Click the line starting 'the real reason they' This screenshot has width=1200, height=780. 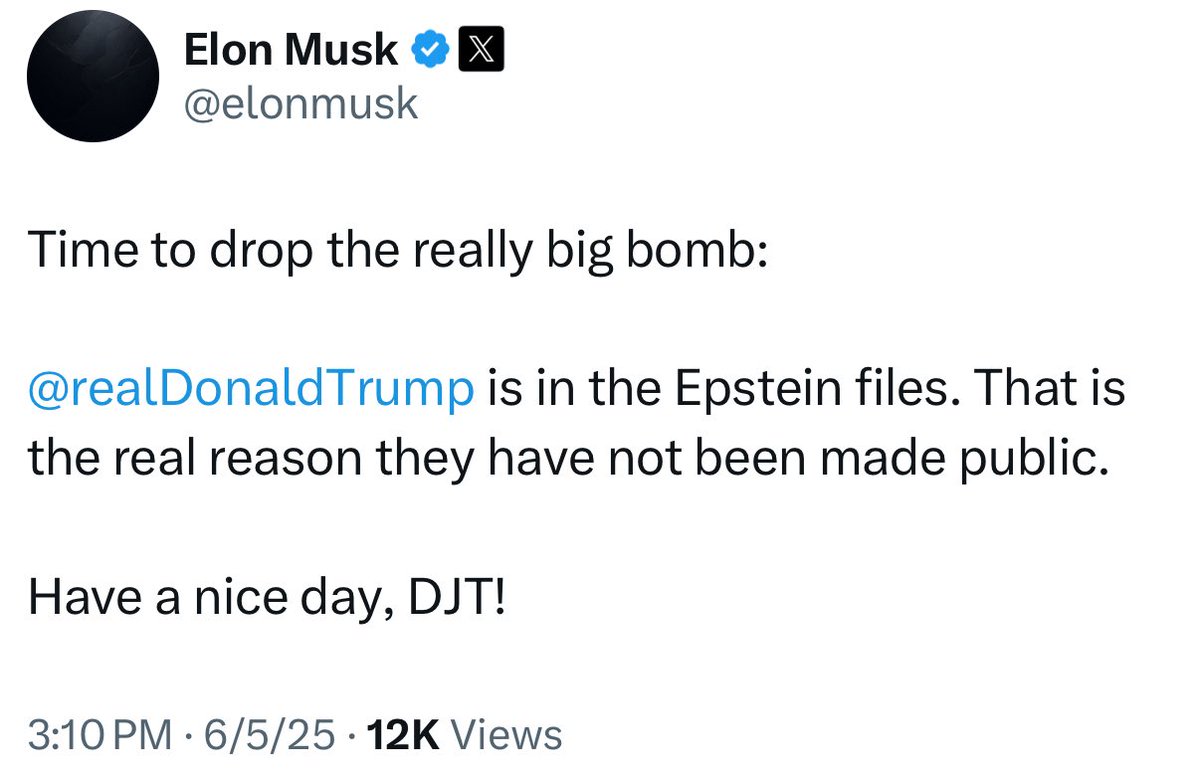[x=569, y=460]
